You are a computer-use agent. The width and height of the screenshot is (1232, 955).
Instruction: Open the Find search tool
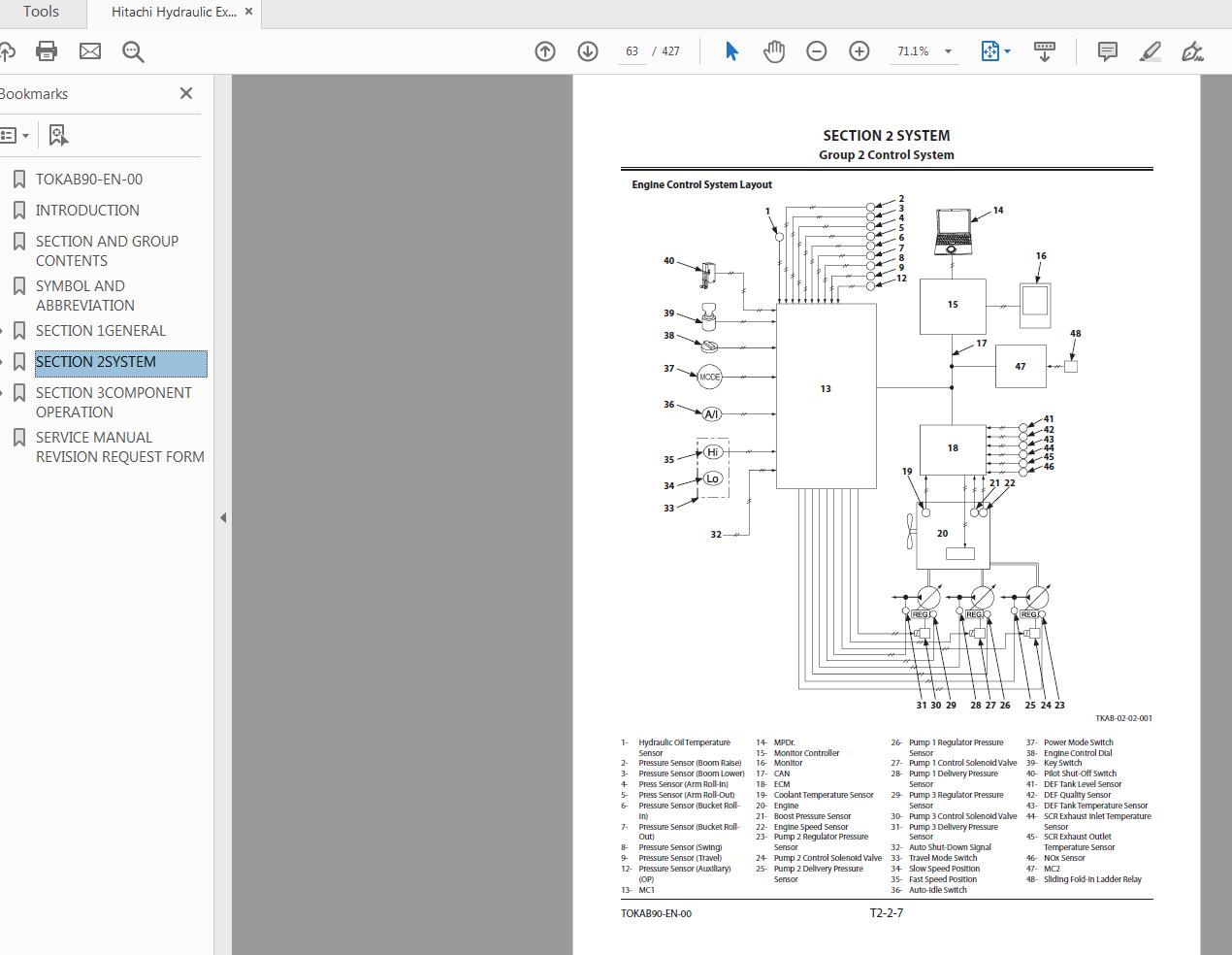coord(134,51)
